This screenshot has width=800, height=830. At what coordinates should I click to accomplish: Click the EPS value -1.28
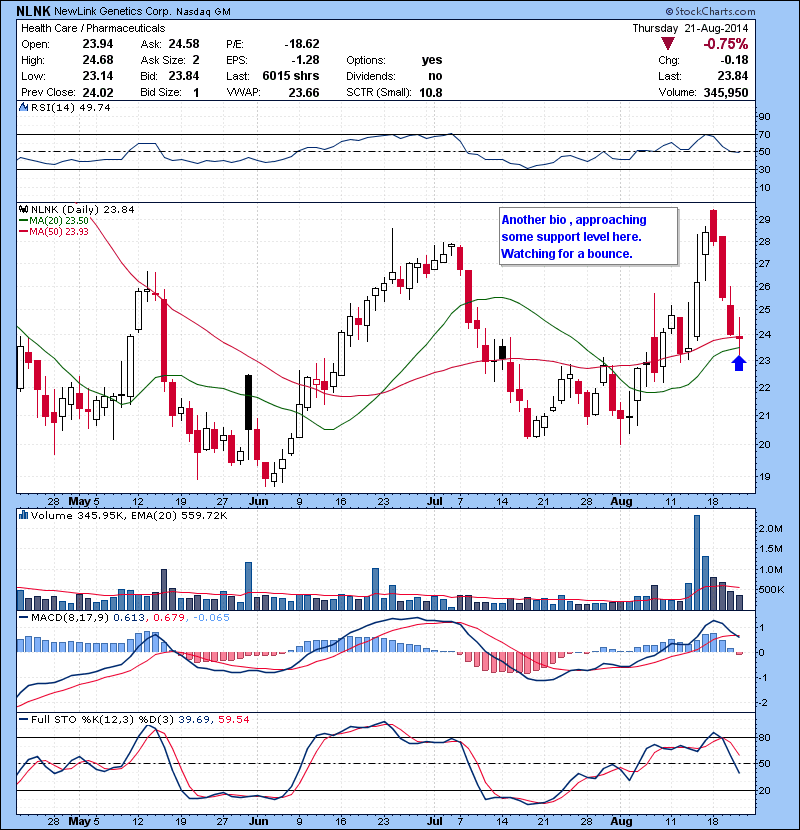point(305,60)
